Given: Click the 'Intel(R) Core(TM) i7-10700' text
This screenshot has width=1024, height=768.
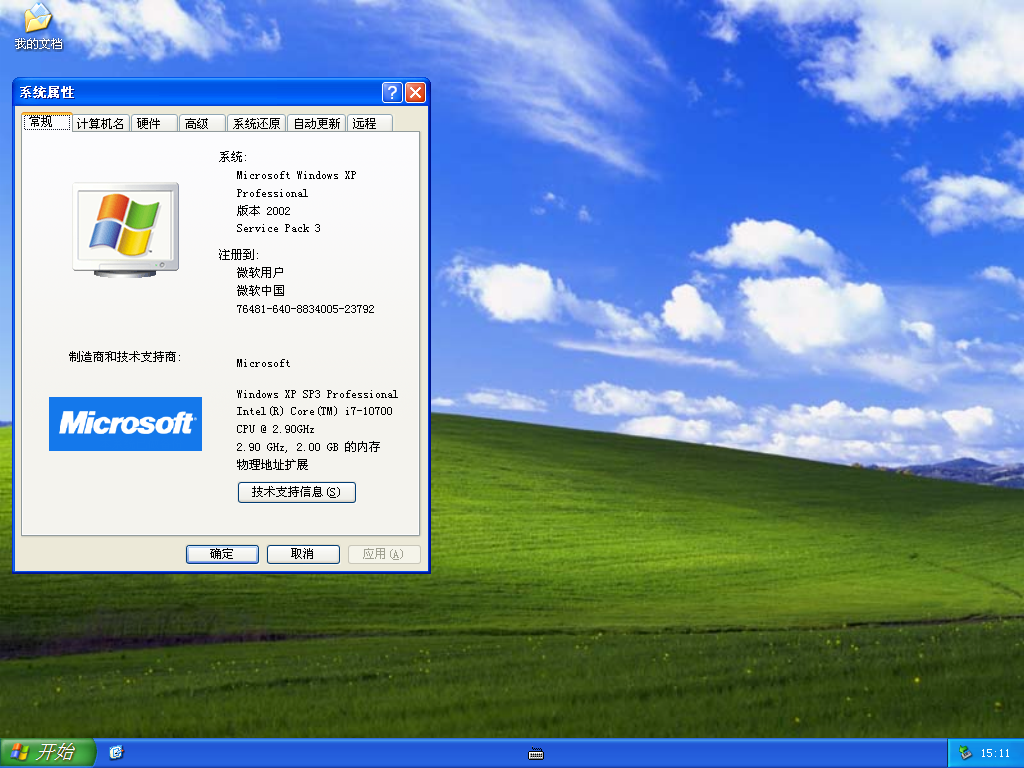Looking at the screenshot, I should 314,411.
